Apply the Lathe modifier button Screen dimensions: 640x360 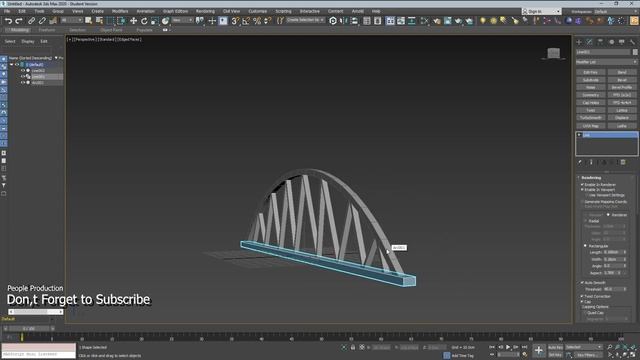tap(622, 126)
